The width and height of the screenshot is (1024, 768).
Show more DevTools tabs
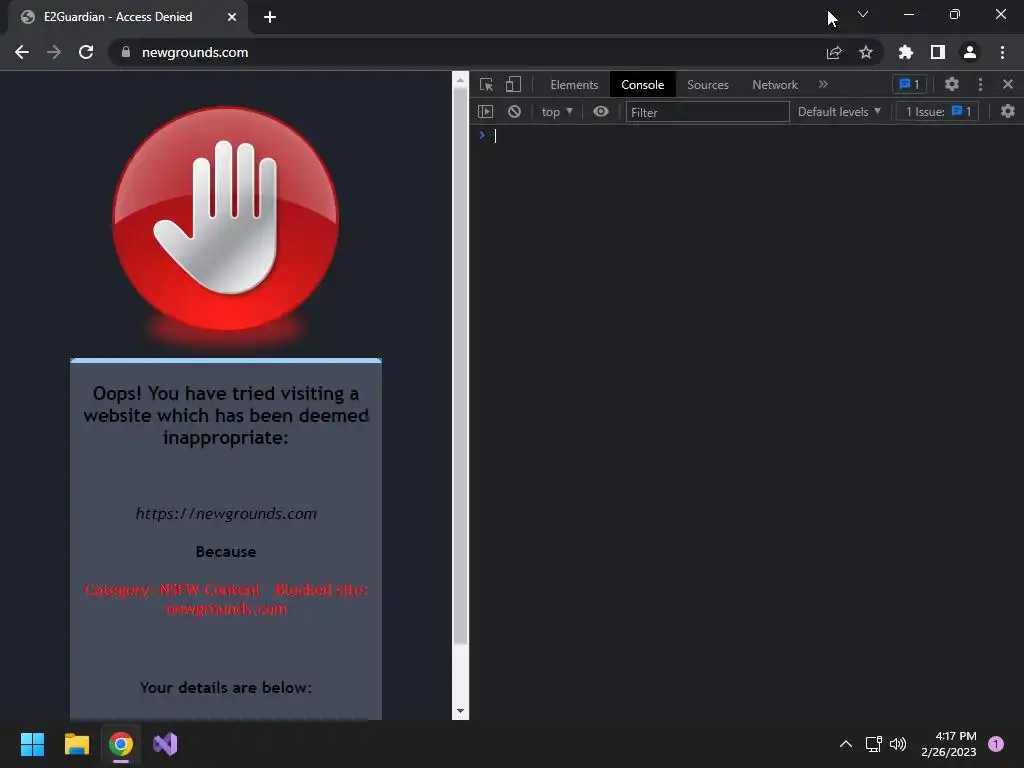pyautogui.click(x=823, y=84)
